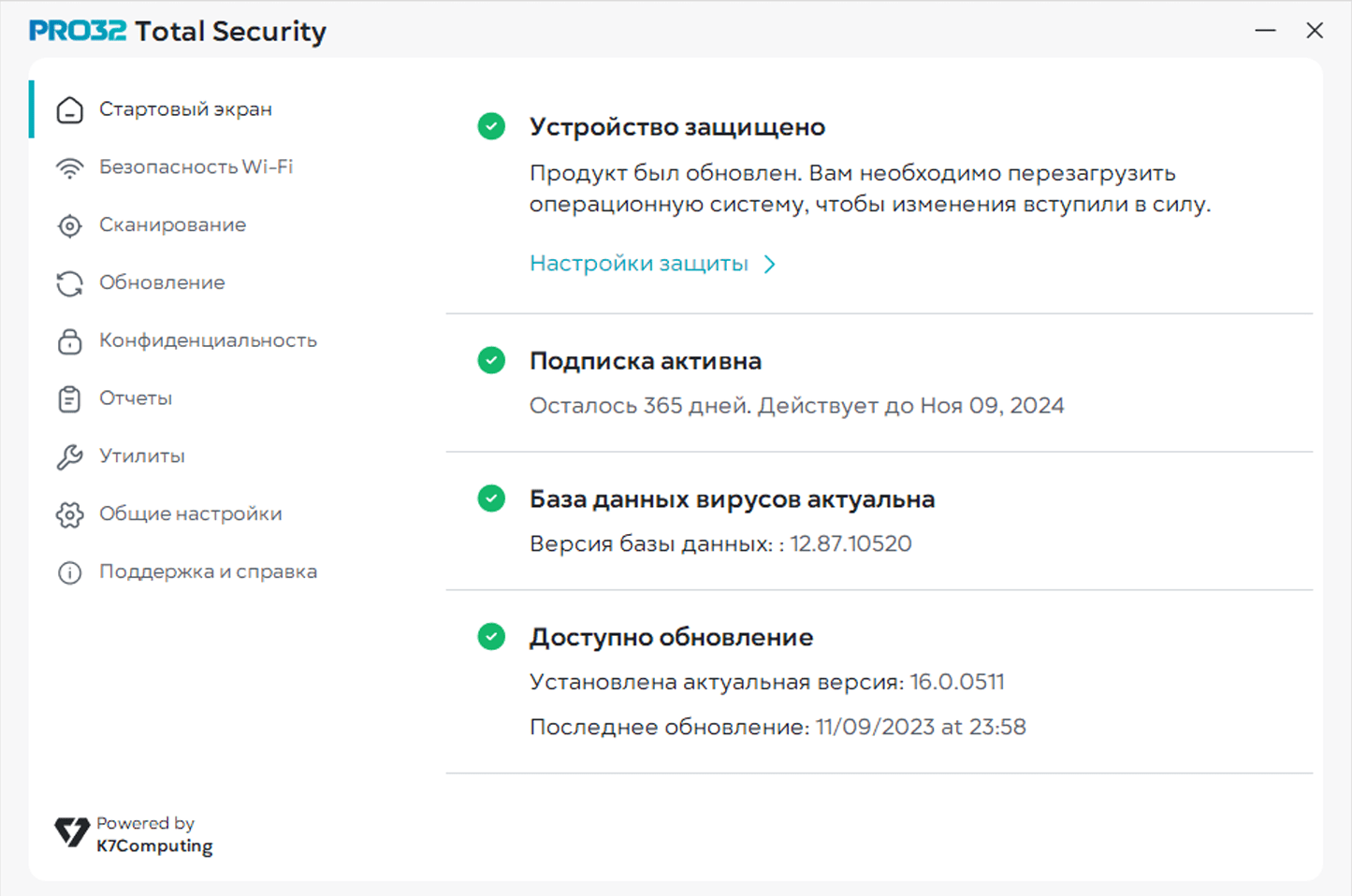The height and width of the screenshot is (896, 1352).
Task: Click the Осталось 365 дней subscription text
Action: (797, 406)
